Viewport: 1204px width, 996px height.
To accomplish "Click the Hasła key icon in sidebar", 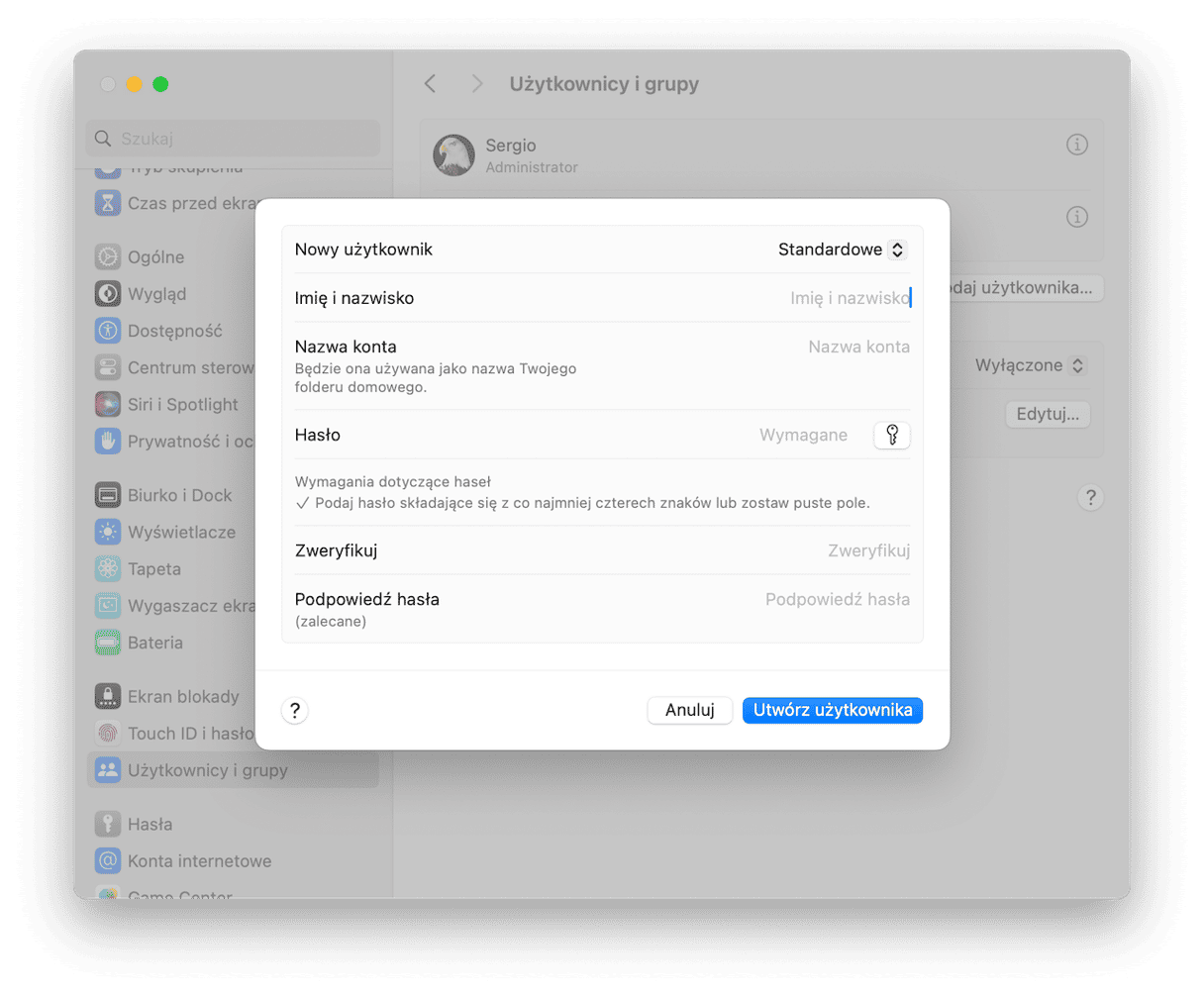I will [x=108, y=824].
